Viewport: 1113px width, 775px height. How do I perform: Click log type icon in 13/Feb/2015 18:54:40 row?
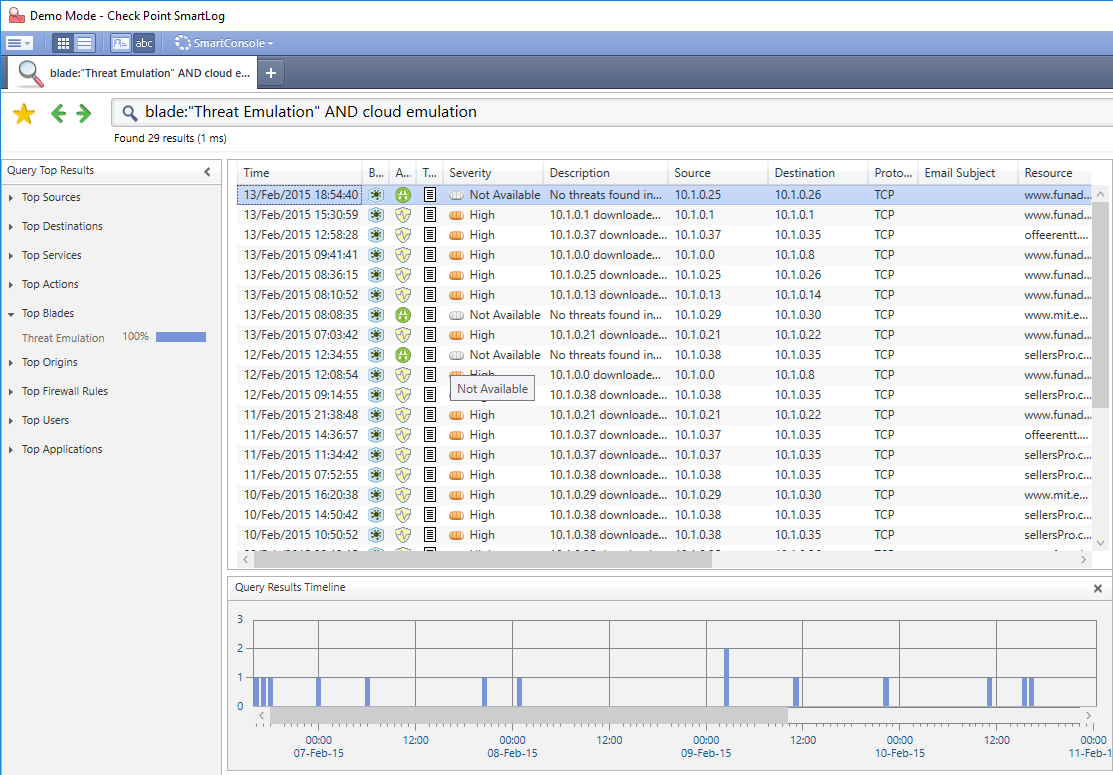(x=429, y=194)
